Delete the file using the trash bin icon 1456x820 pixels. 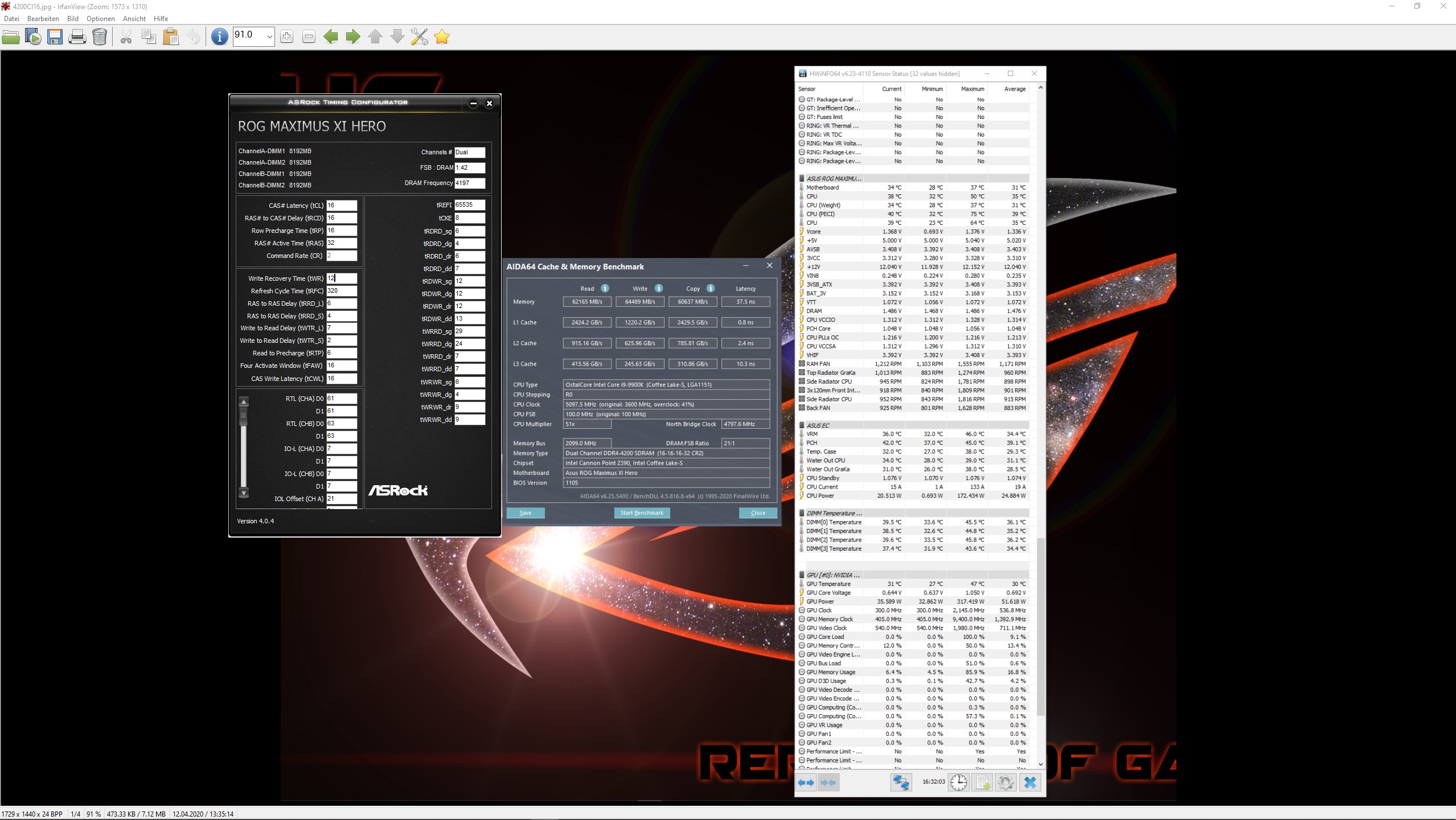tap(100, 37)
